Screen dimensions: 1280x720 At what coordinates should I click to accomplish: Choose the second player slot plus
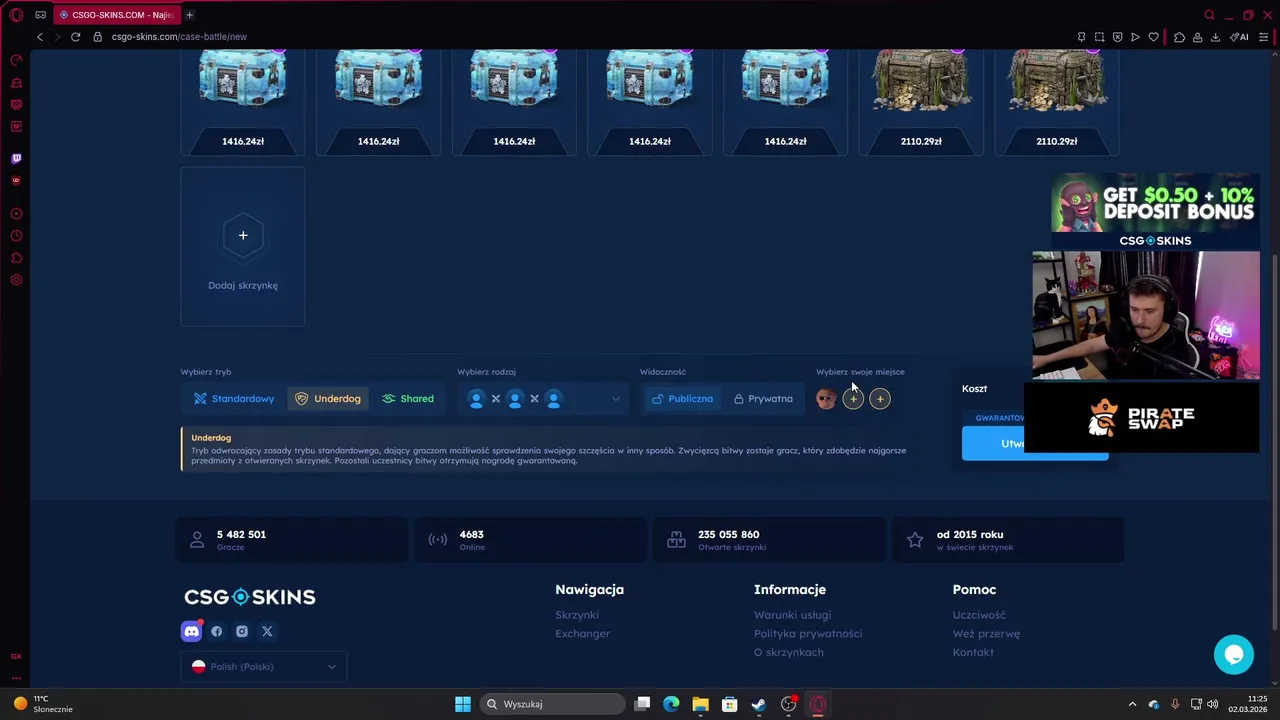(853, 399)
